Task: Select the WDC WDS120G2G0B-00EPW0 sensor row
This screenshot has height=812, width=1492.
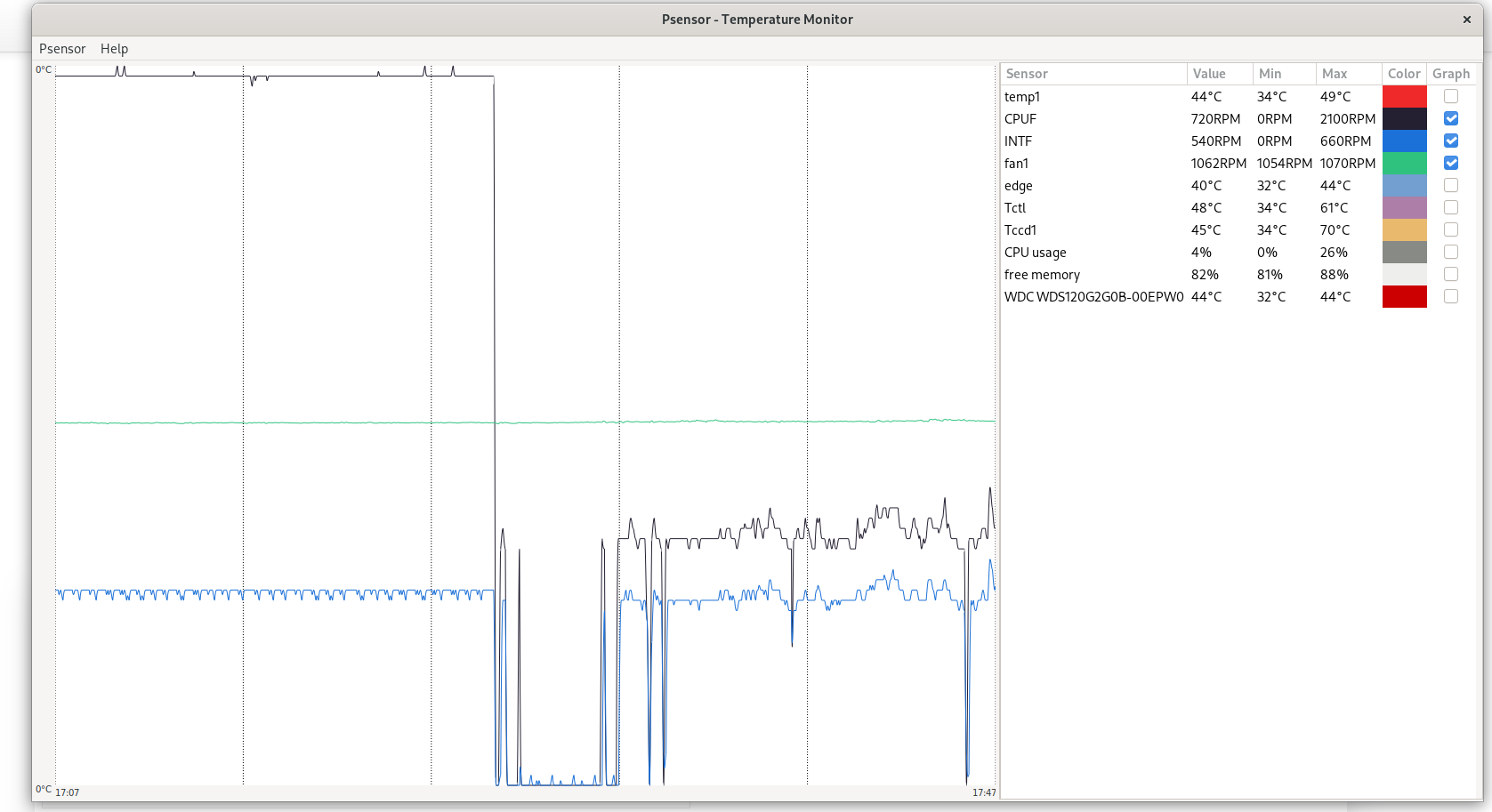Action: [1093, 297]
